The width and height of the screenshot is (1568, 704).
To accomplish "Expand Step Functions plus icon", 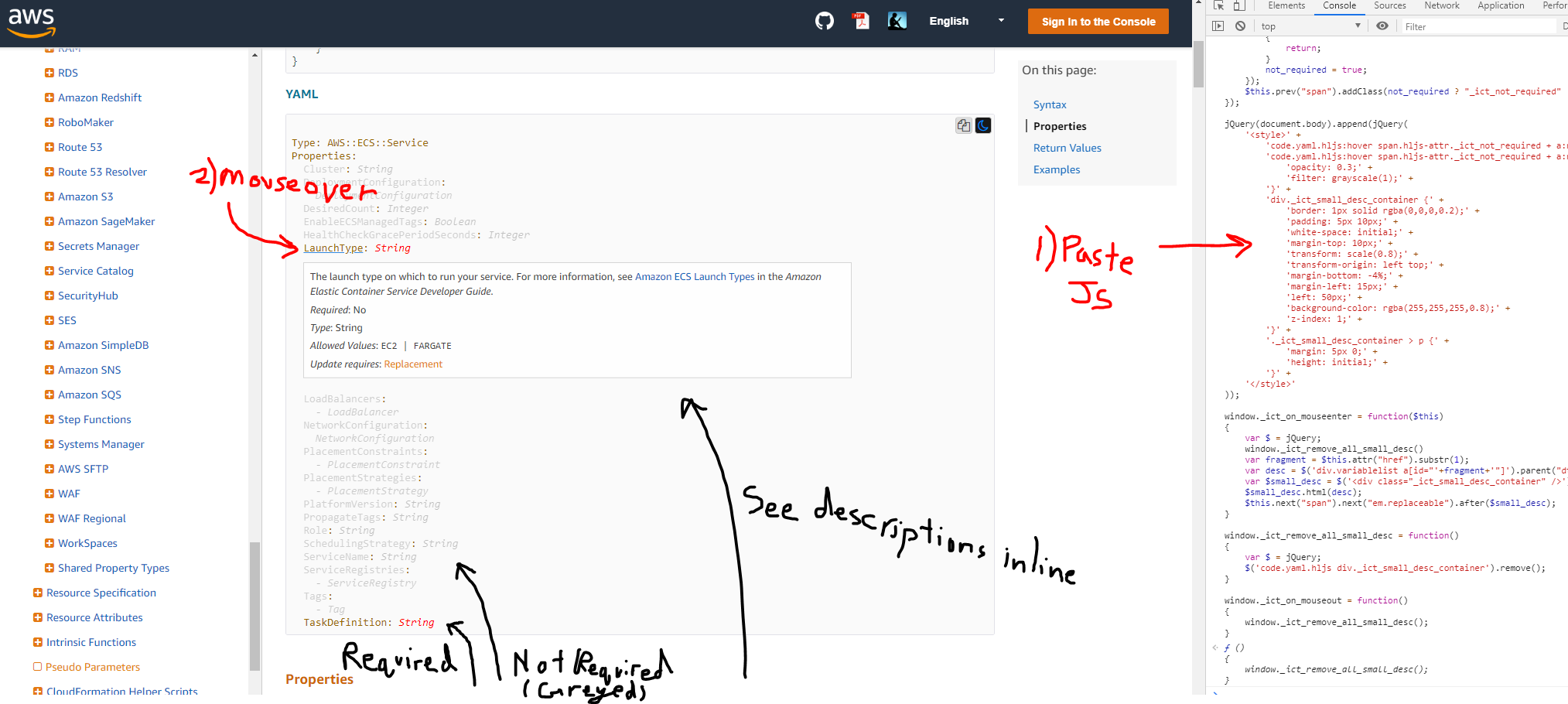I will 50,419.
